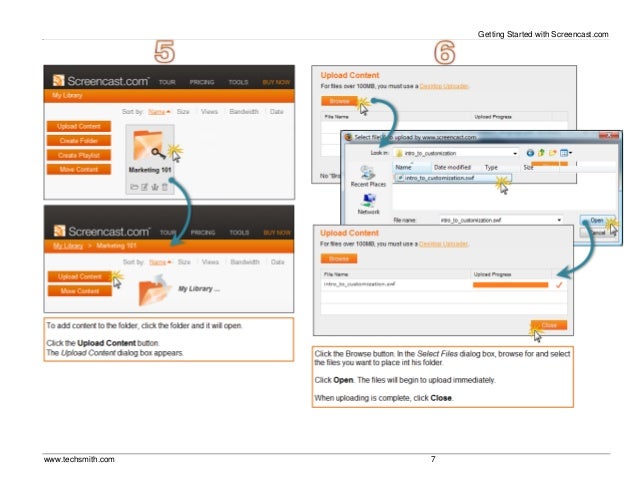Click the File name input field in the file dialog
Screen dimensions: 638x493
(x=501, y=220)
